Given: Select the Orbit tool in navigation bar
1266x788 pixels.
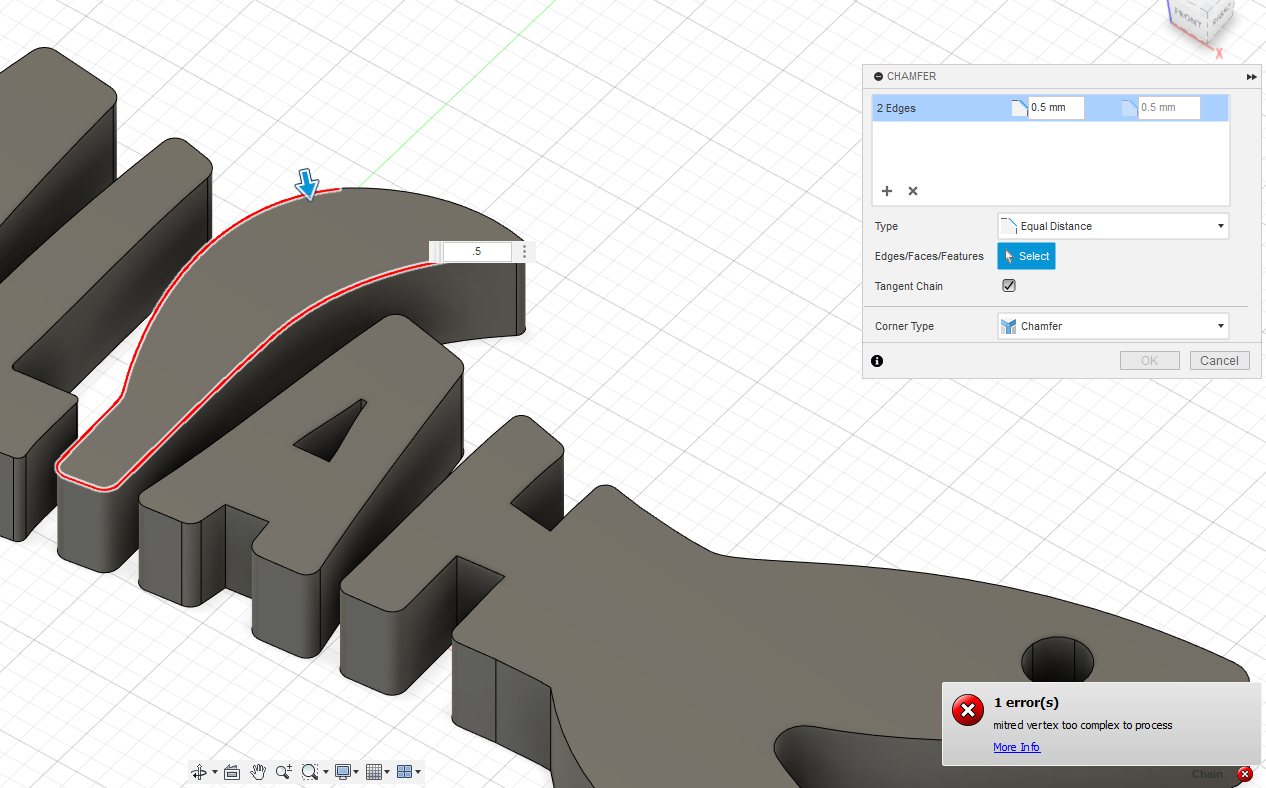Looking at the screenshot, I should point(199,771).
